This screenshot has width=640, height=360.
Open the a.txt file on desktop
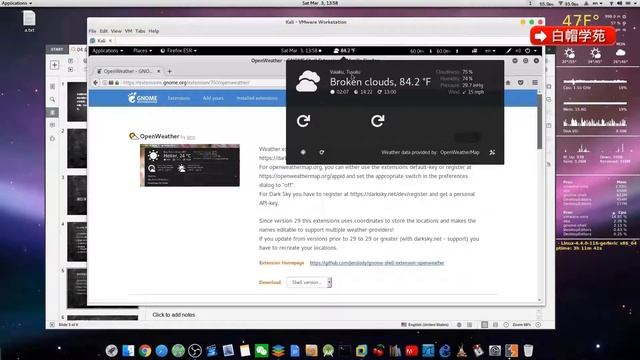point(29,21)
